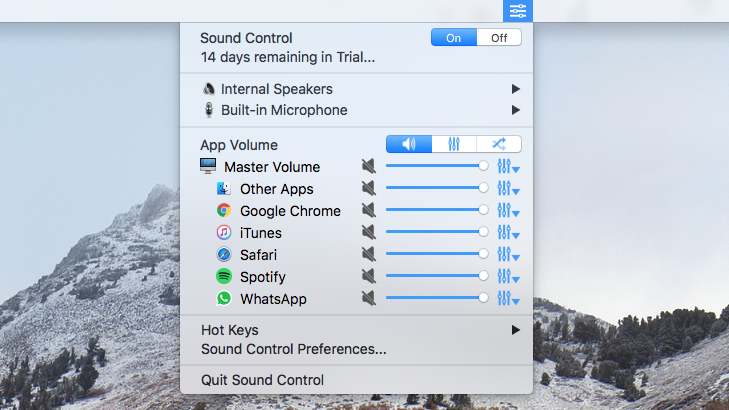Switch Sound Control to Off
The width and height of the screenshot is (729, 410).
click(499, 38)
